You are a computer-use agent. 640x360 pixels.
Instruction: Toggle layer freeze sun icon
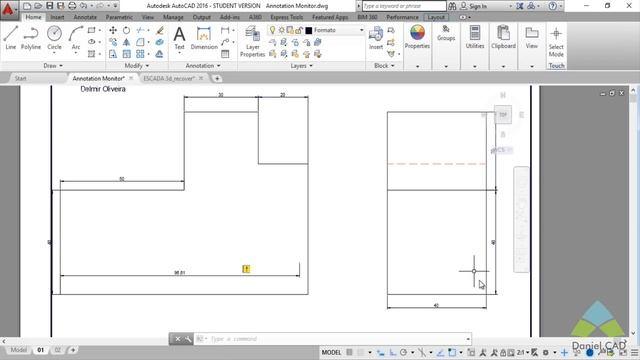[281, 30]
